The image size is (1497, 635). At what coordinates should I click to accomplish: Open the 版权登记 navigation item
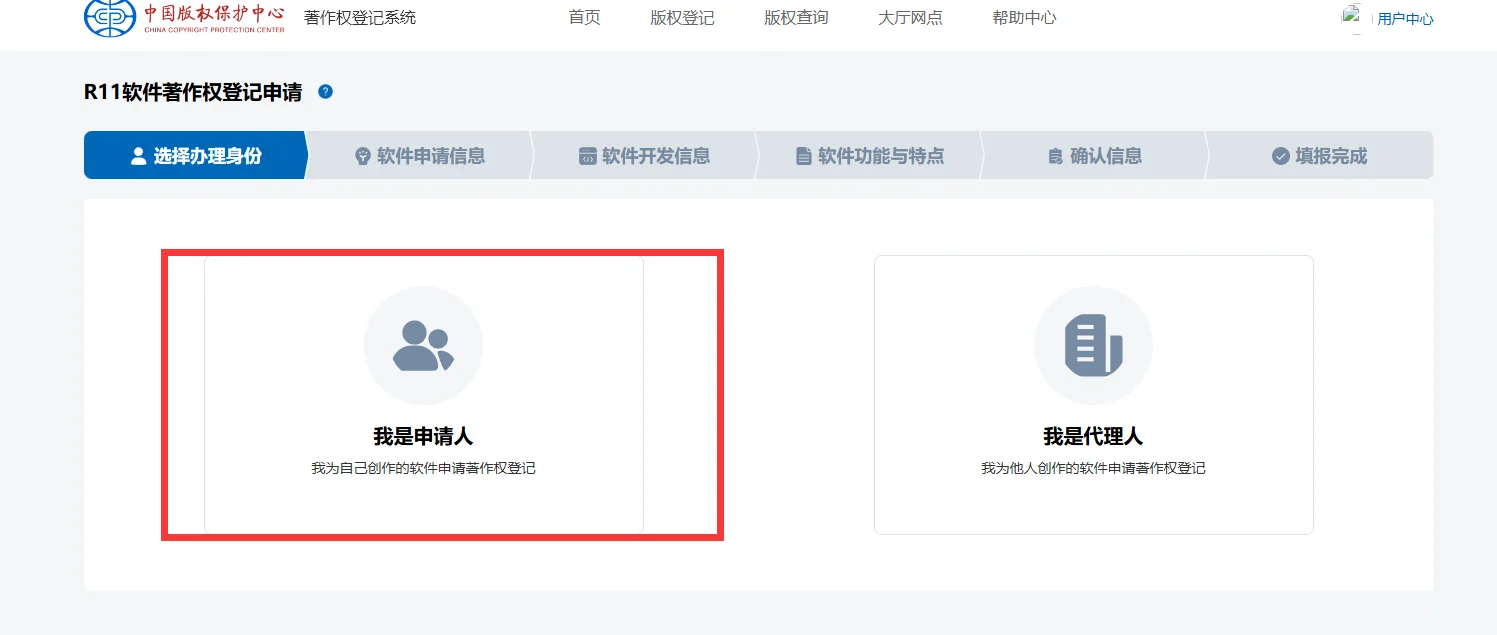pos(681,17)
